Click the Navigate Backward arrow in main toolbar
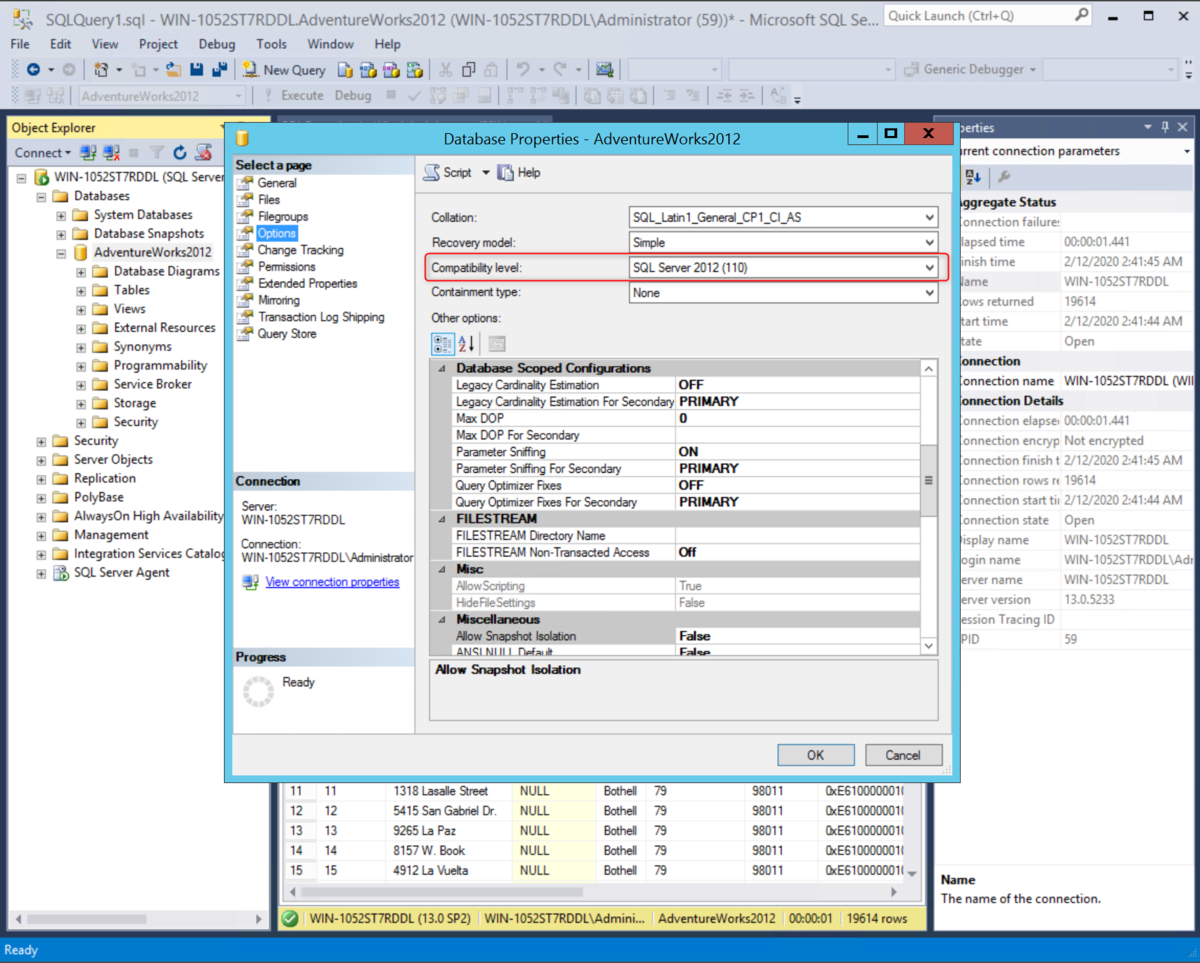The height and width of the screenshot is (963, 1200). coord(33,70)
